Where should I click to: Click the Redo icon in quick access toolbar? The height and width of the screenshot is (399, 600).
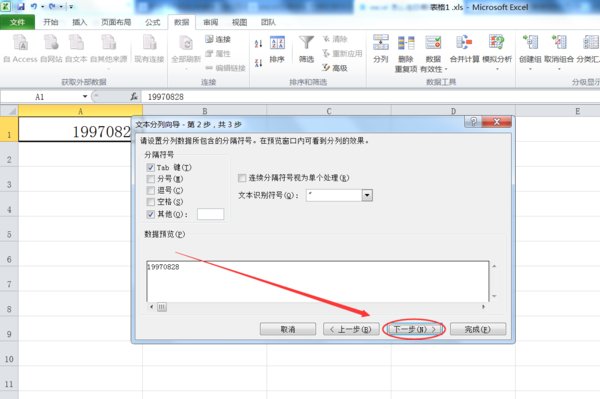[x=52, y=7]
